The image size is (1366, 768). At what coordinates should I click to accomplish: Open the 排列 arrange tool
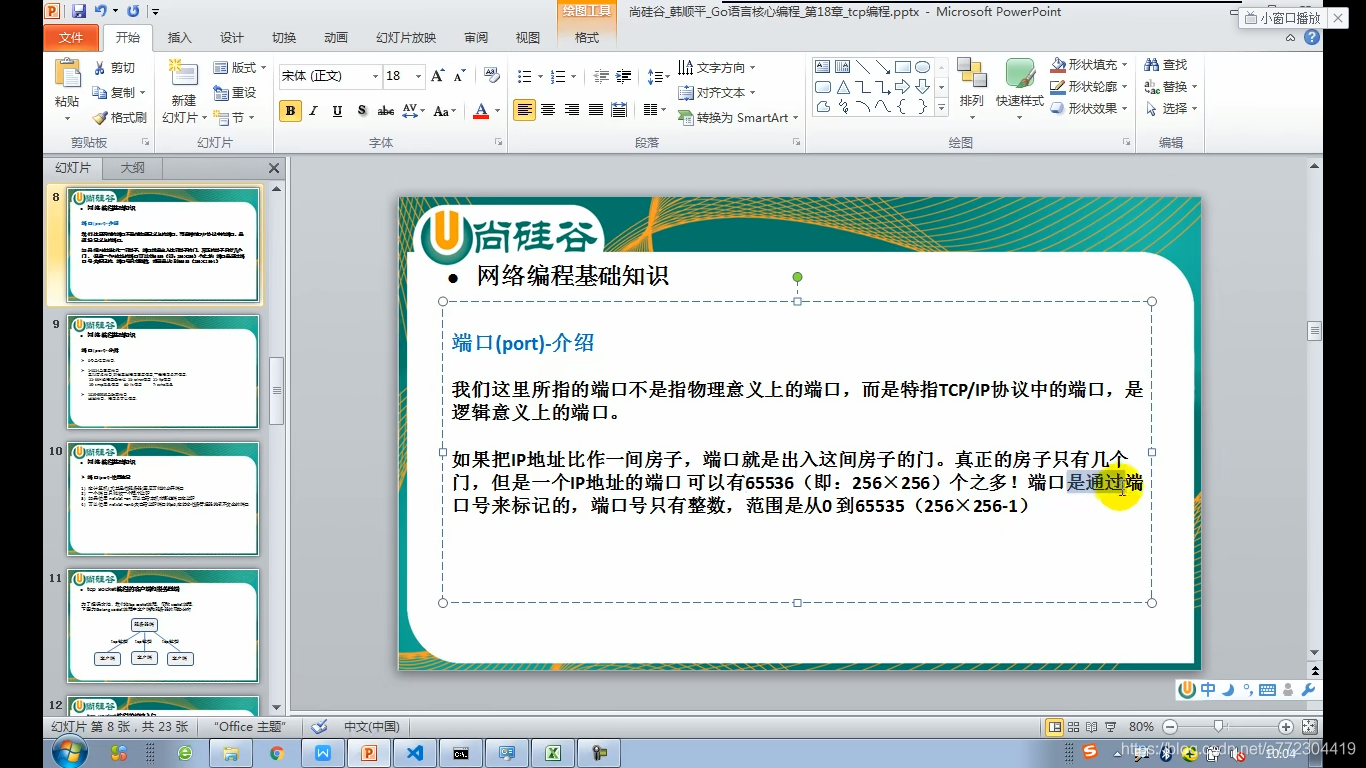[x=971, y=88]
